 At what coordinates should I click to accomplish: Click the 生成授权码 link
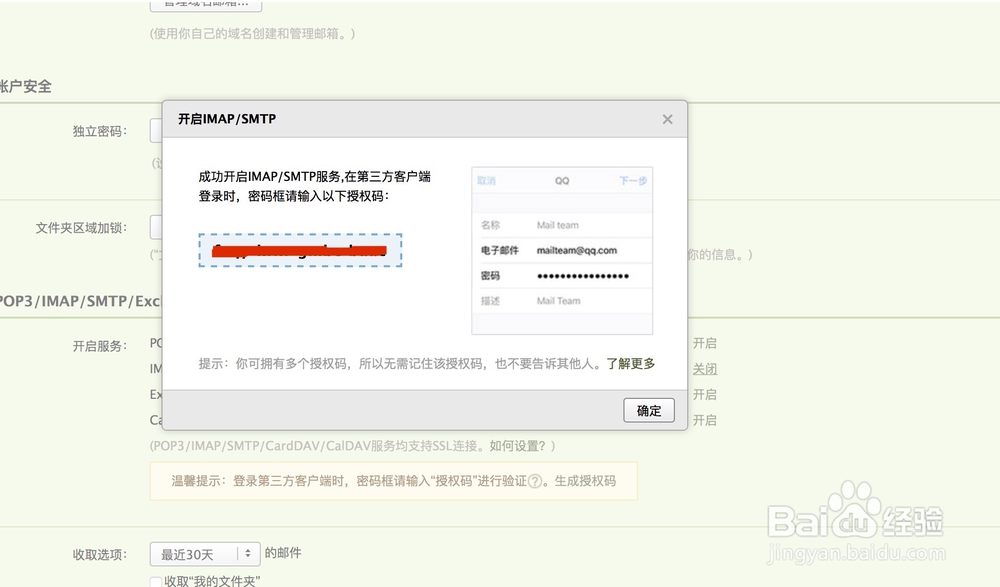coord(585,480)
